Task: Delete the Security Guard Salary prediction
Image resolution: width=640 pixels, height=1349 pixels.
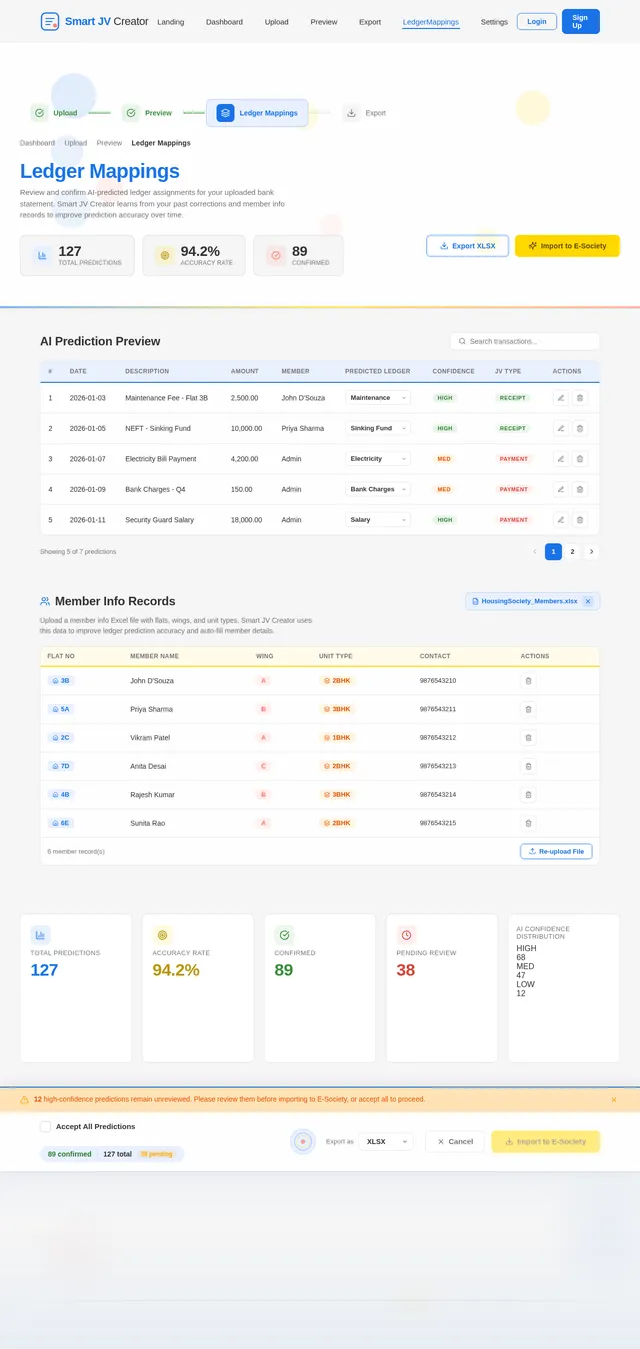Action: 580,520
